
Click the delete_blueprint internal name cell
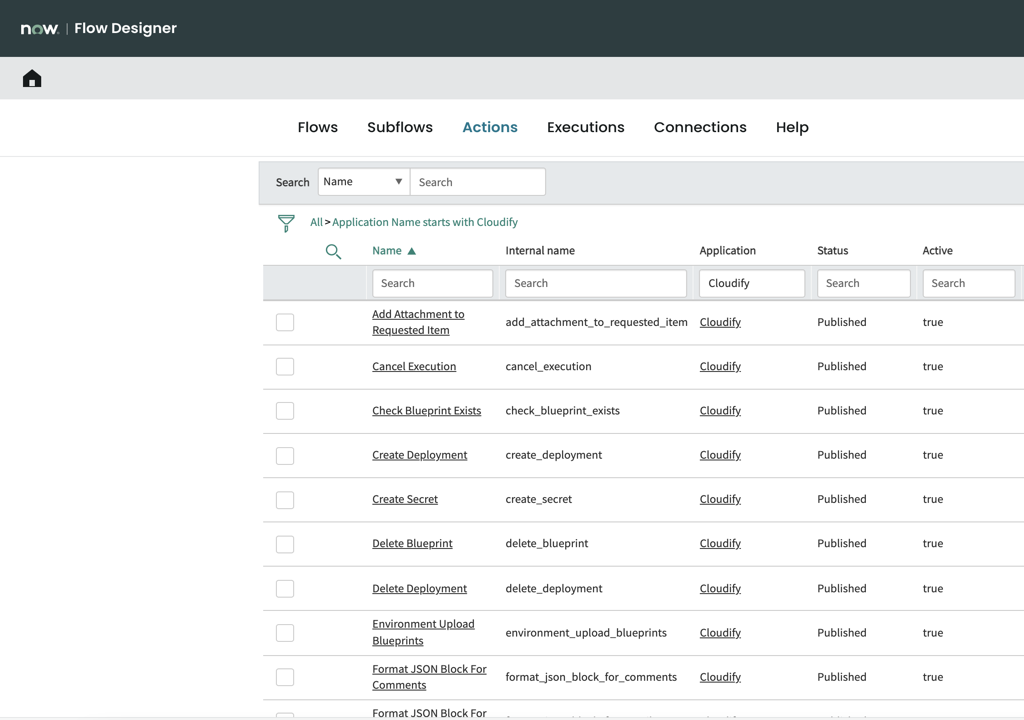(547, 544)
